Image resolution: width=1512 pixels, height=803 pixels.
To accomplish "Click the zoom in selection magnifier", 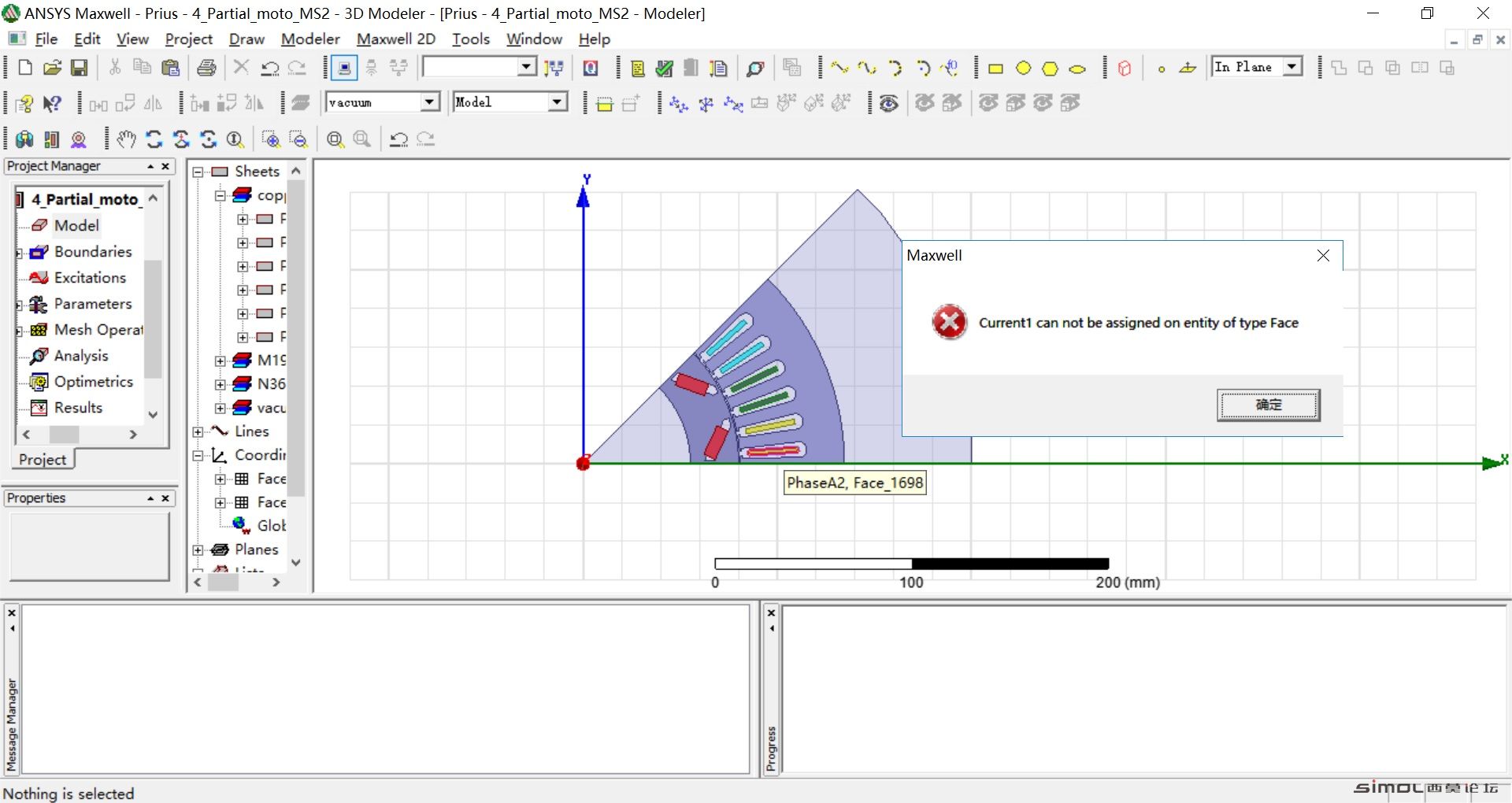I will point(271,139).
